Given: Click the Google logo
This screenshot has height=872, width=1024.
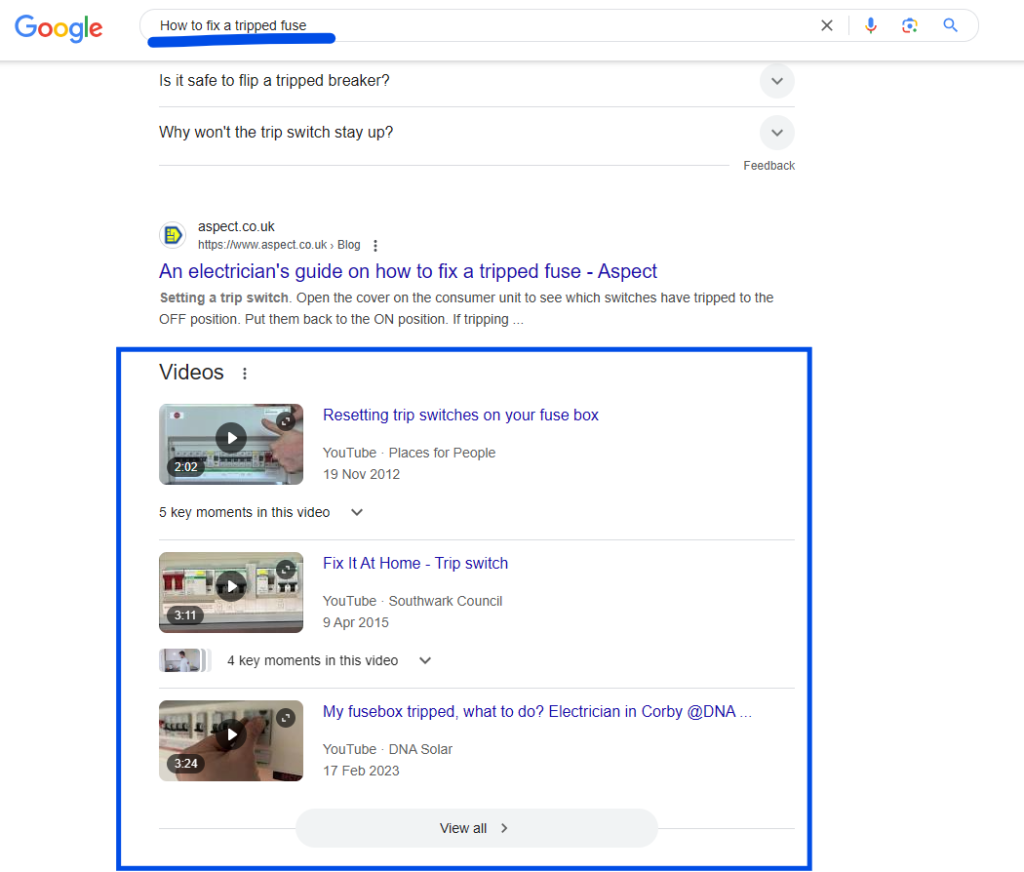Looking at the screenshot, I should 59,27.
